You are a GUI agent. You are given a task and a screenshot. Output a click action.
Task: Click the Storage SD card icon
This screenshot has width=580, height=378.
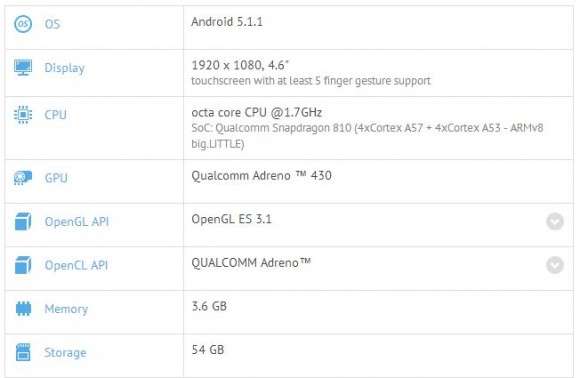point(23,352)
